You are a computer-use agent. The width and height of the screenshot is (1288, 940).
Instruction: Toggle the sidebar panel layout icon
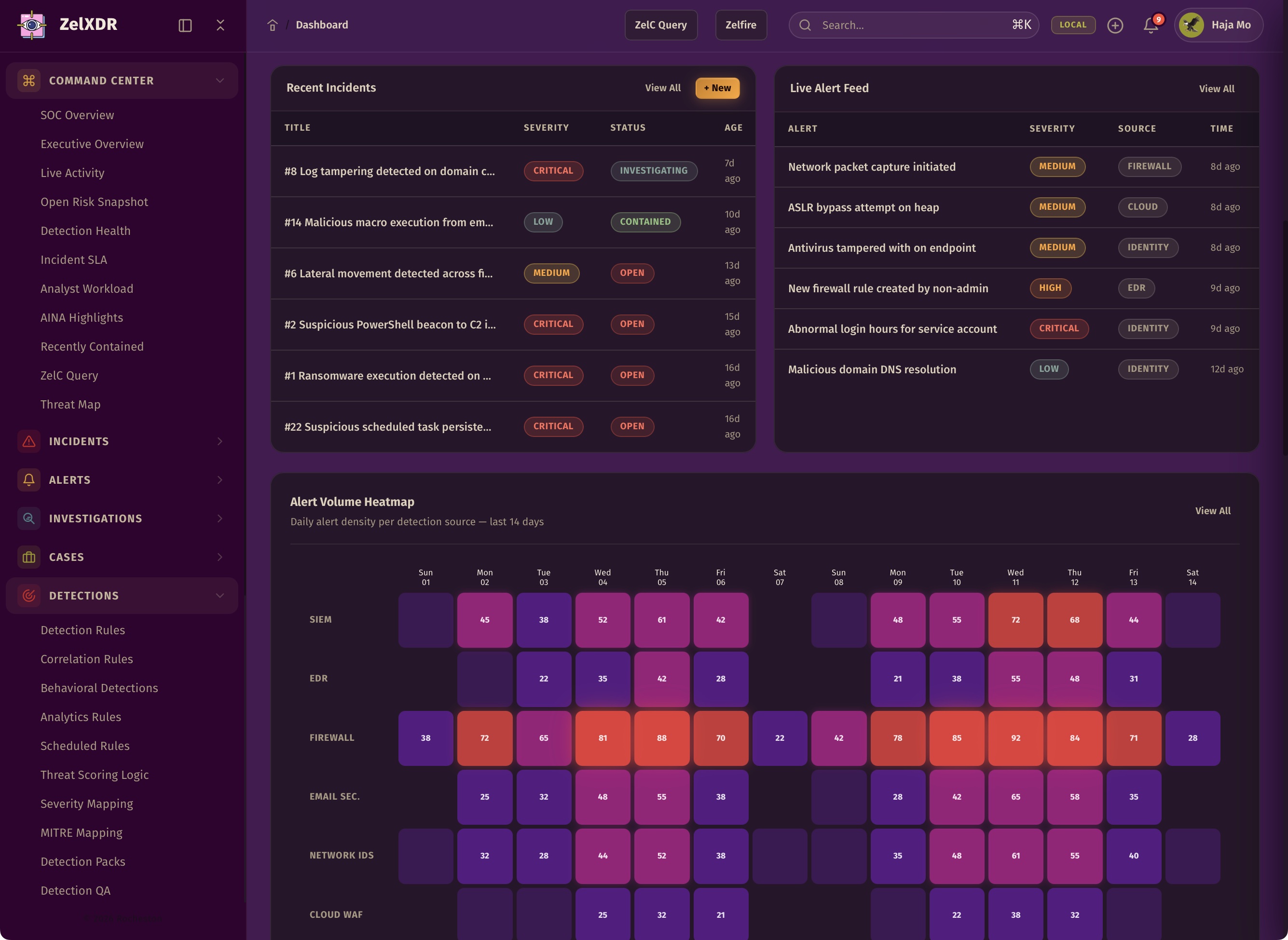tap(185, 25)
